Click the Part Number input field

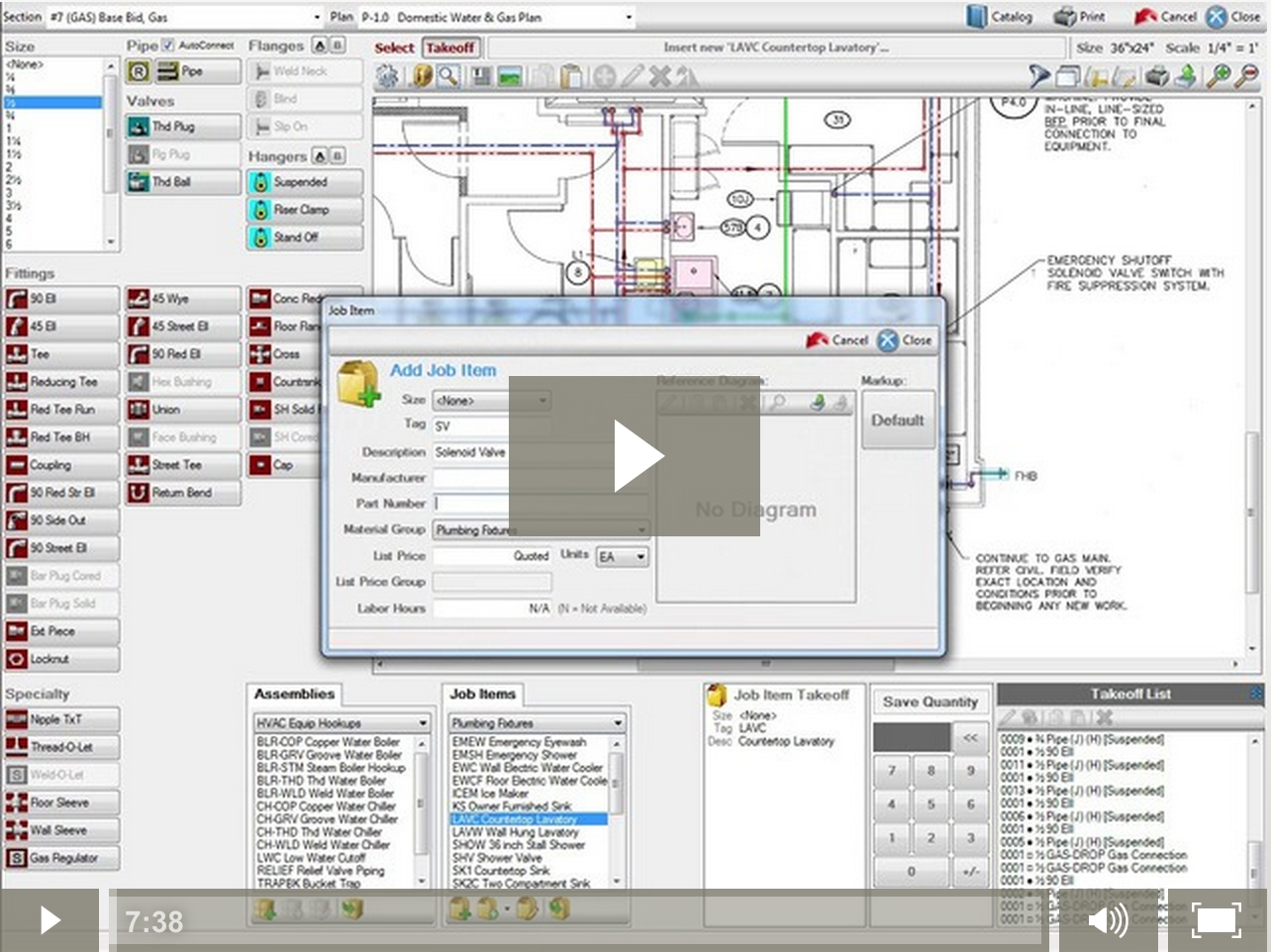point(540,504)
